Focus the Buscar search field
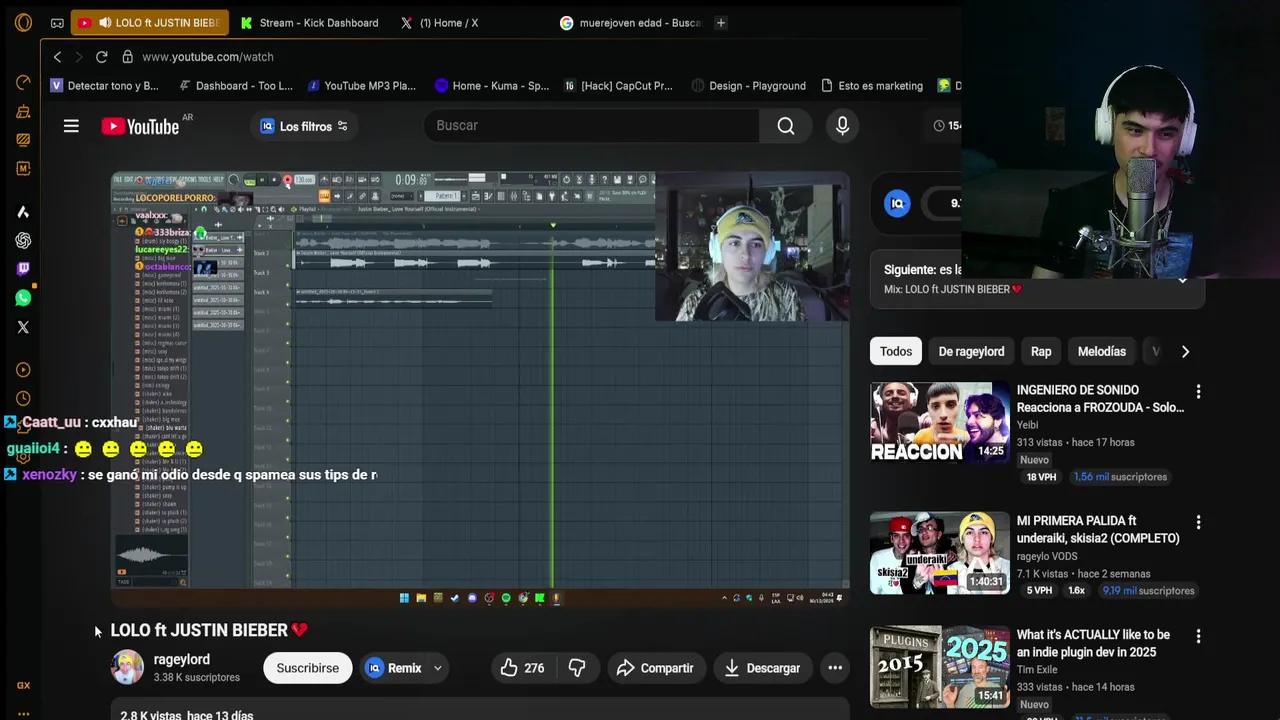Viewport: 1280px width, 720px height. tap(592, 126)
